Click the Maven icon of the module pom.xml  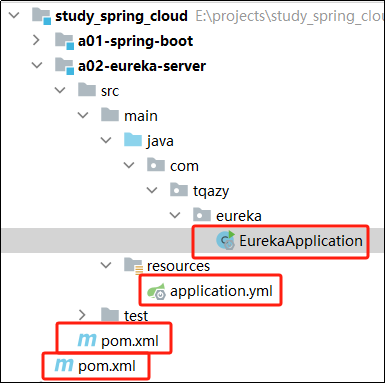pos(87,340)
